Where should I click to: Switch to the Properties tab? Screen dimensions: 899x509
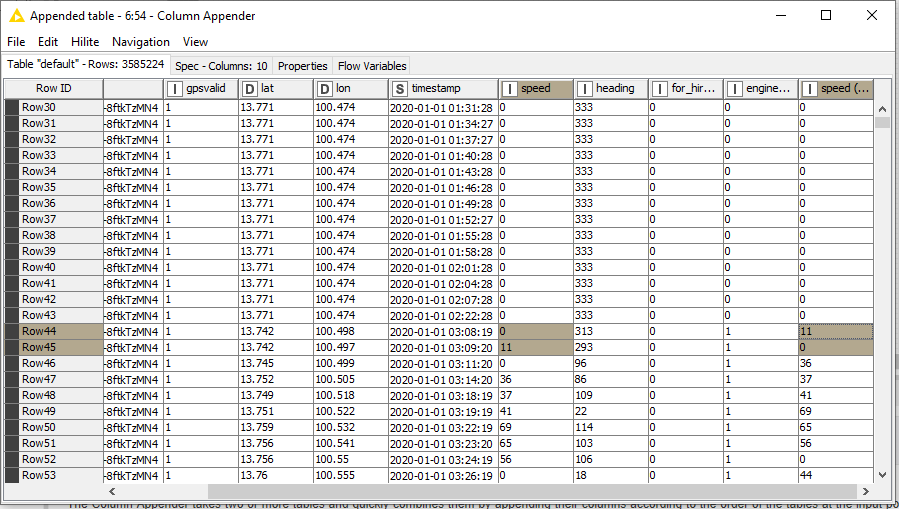point(303,66)
